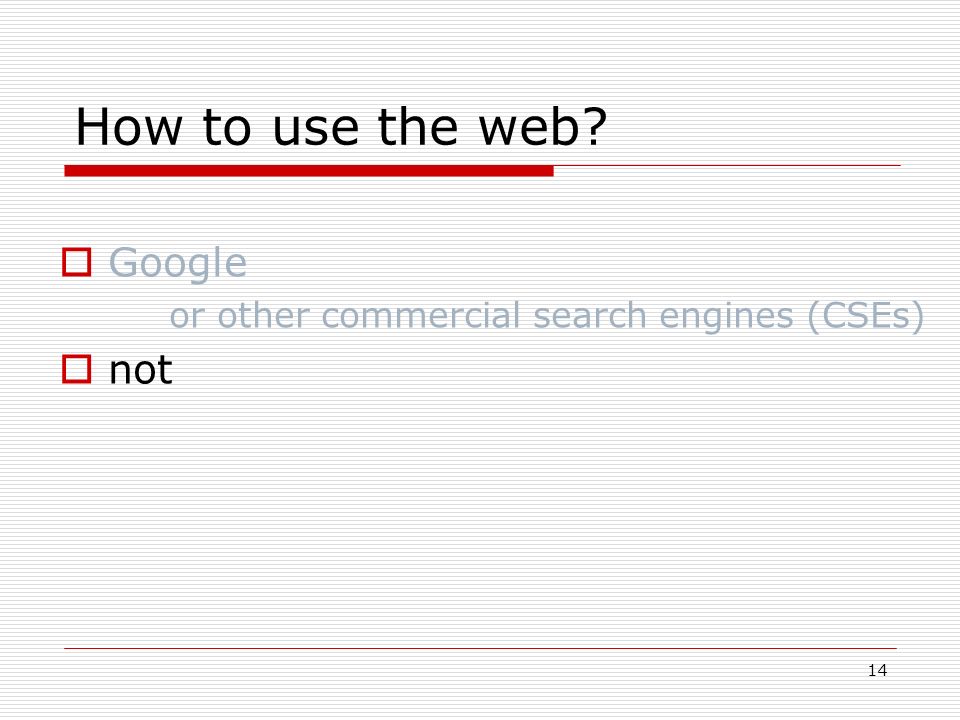This screenshot has height=720, width=960.
Task: Click the word the in the title
Action: [418, 127]
